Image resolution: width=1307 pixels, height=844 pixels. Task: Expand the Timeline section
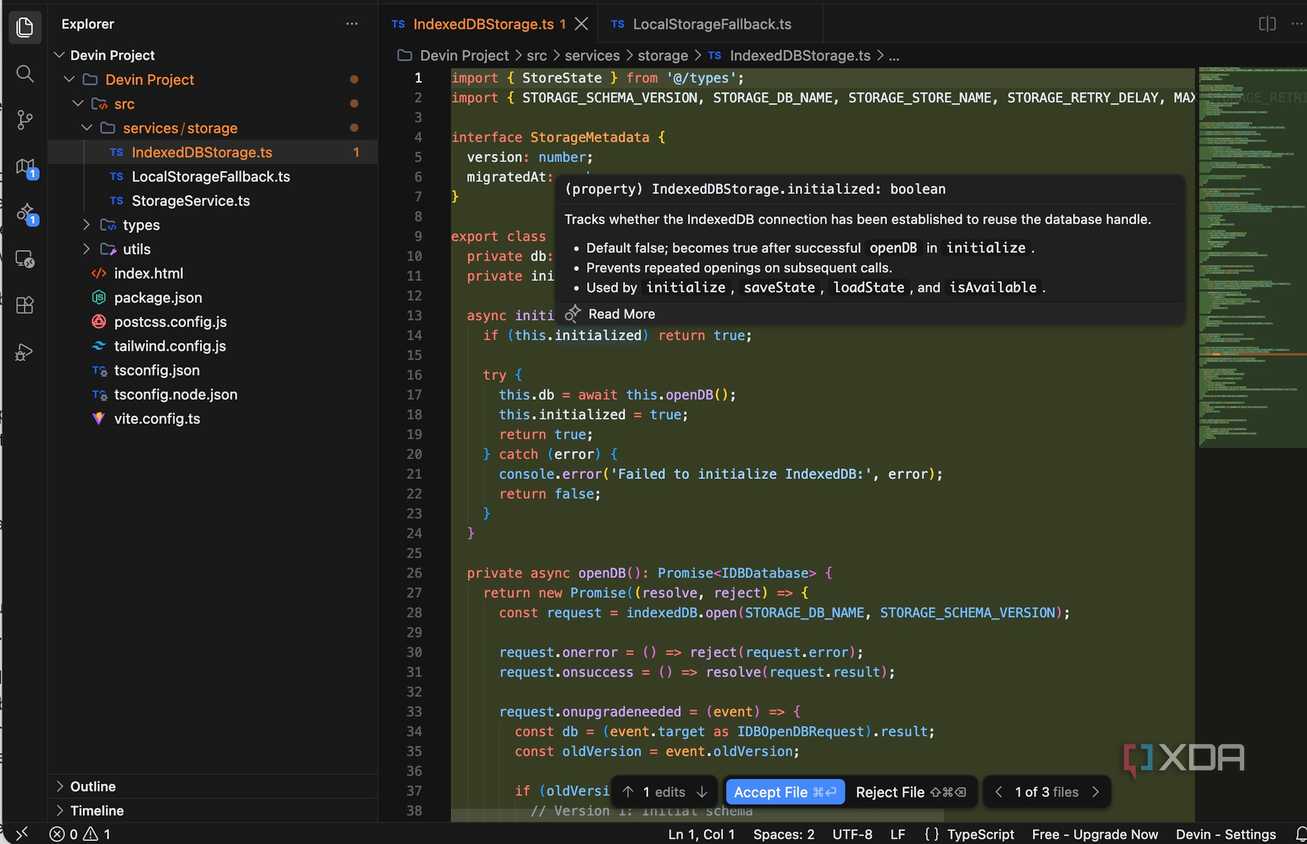click(60, 811)
